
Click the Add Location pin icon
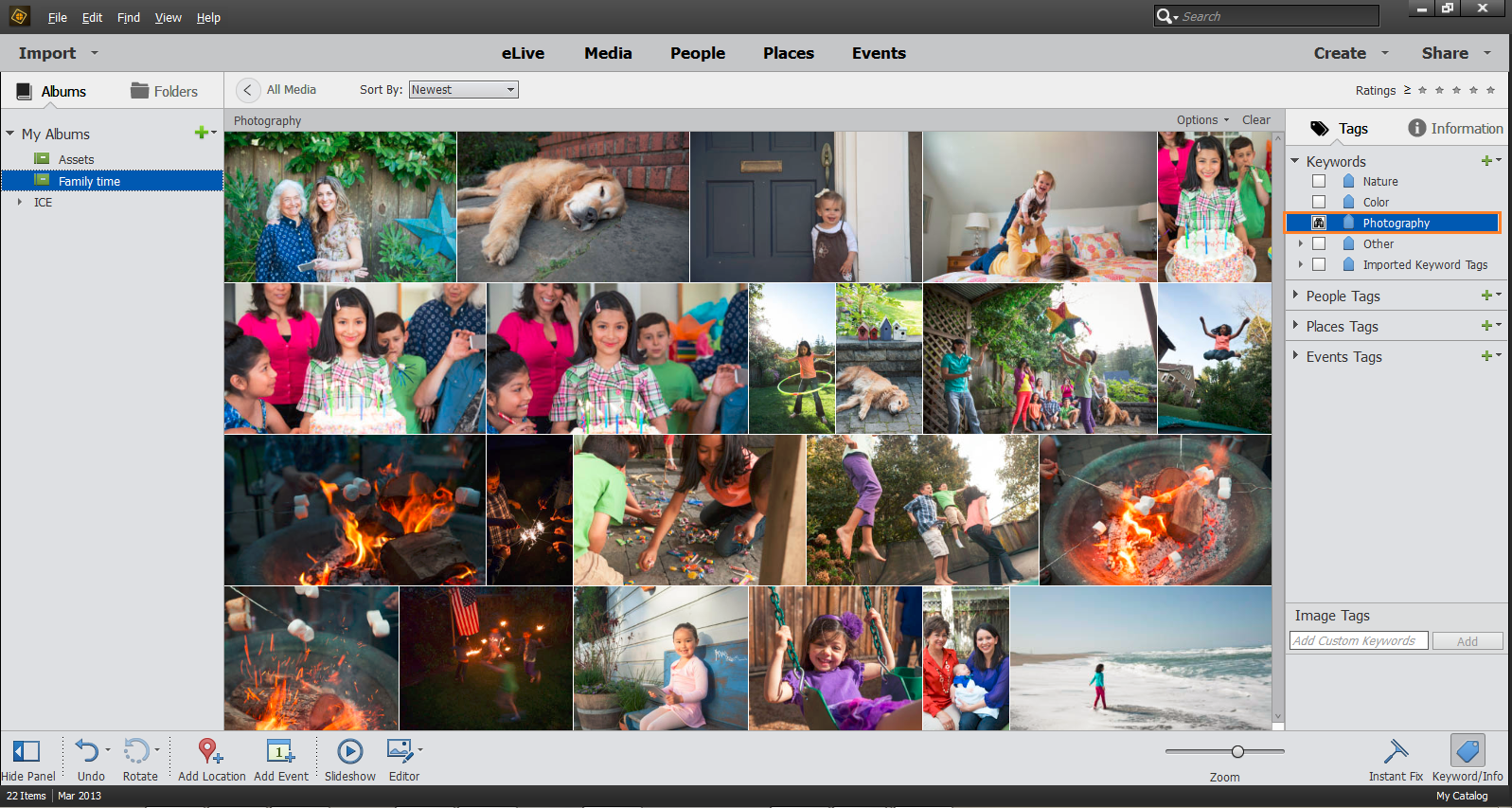(209, 752)
